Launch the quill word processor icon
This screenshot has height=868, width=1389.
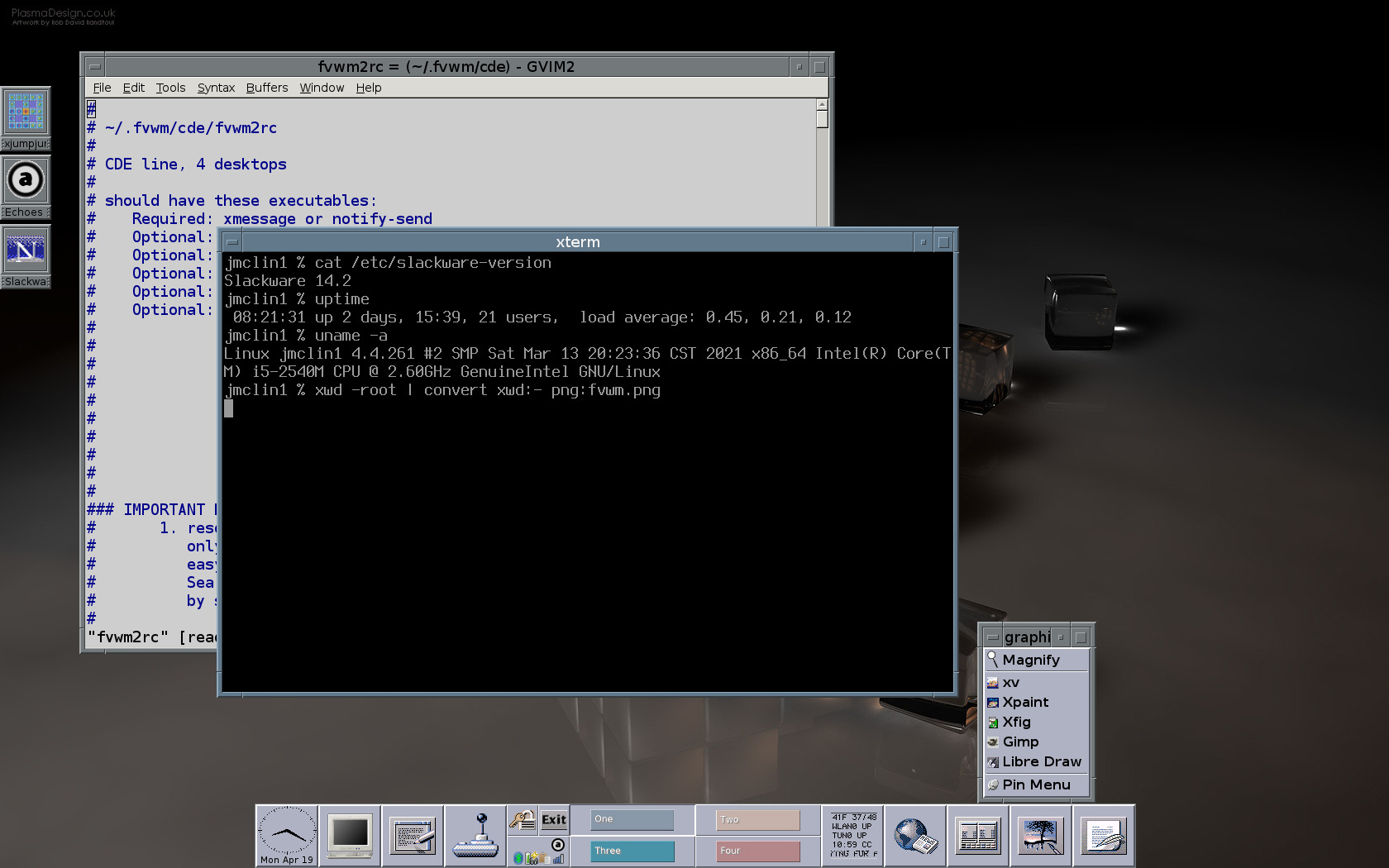click(x=1104, y=835)
